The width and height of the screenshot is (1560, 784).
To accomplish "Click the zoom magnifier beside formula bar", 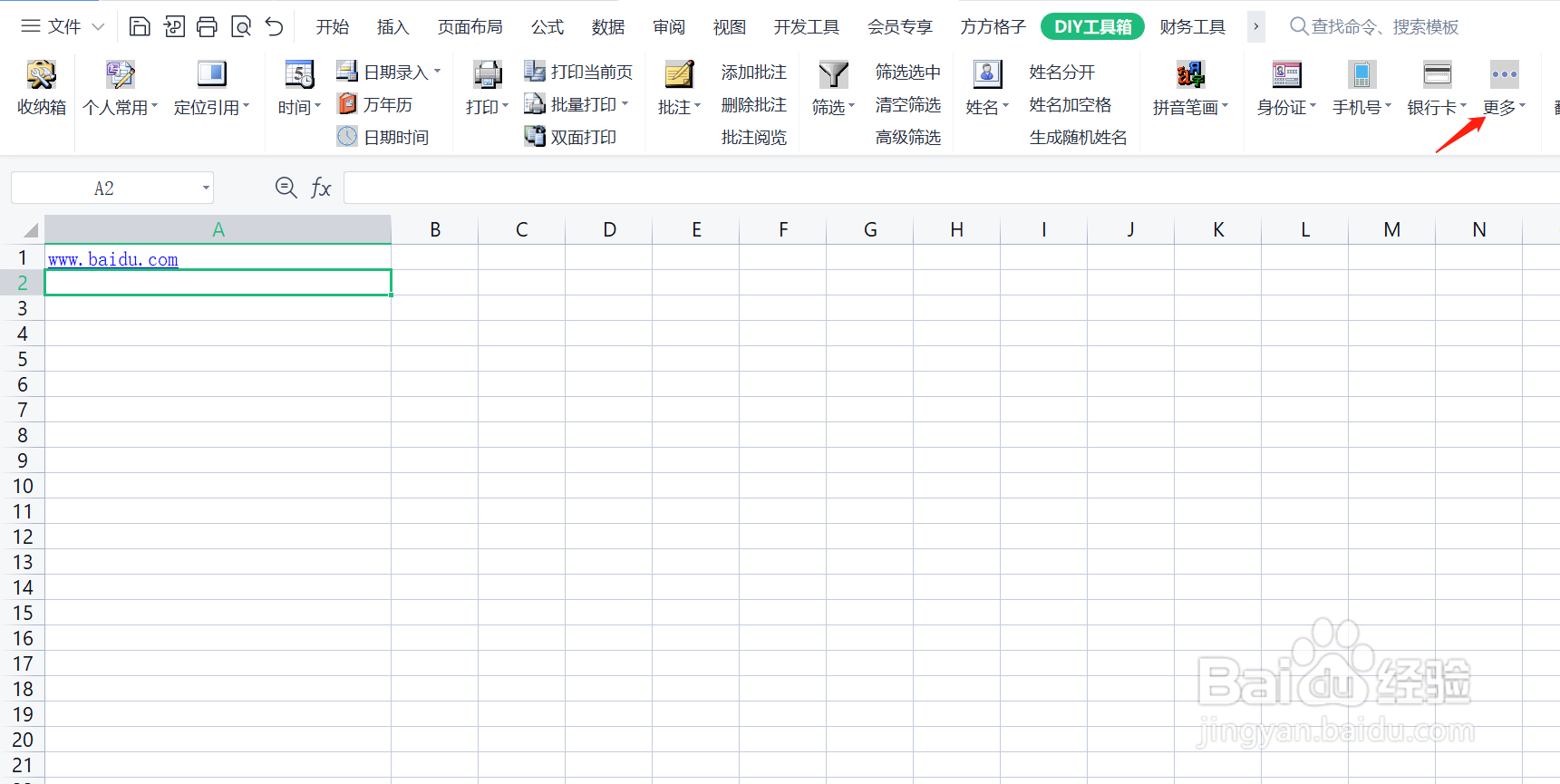I will click(286, 188).
